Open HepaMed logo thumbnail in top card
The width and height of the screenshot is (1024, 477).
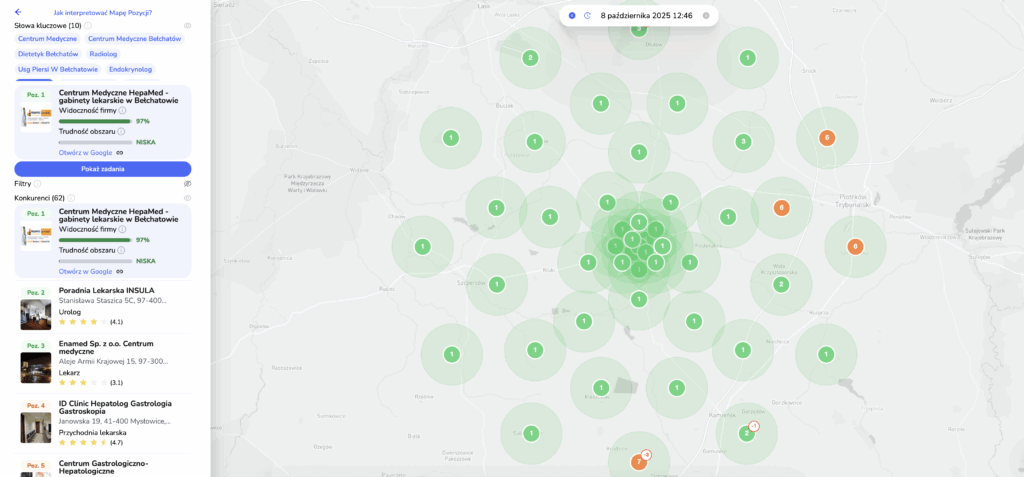(x=35, y=116)
